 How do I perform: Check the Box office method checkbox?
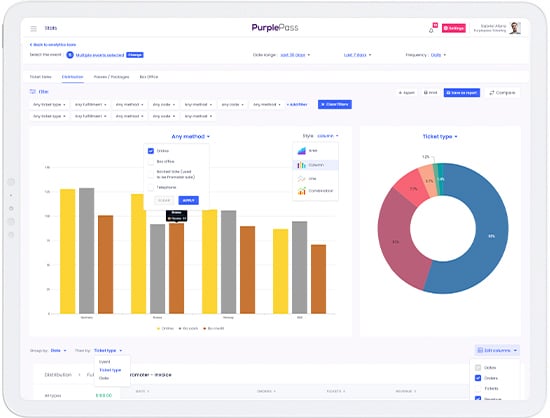click(151, 162)
